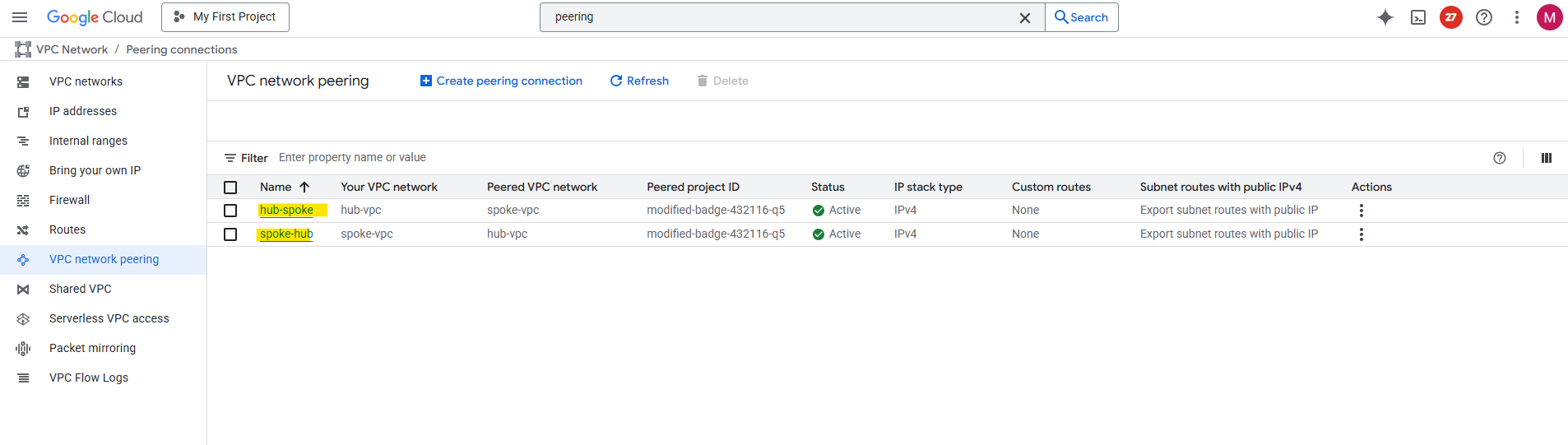This screenshot has width=1568, height=445.
Task: Open column display options icon
Action: coord(1547,158)
